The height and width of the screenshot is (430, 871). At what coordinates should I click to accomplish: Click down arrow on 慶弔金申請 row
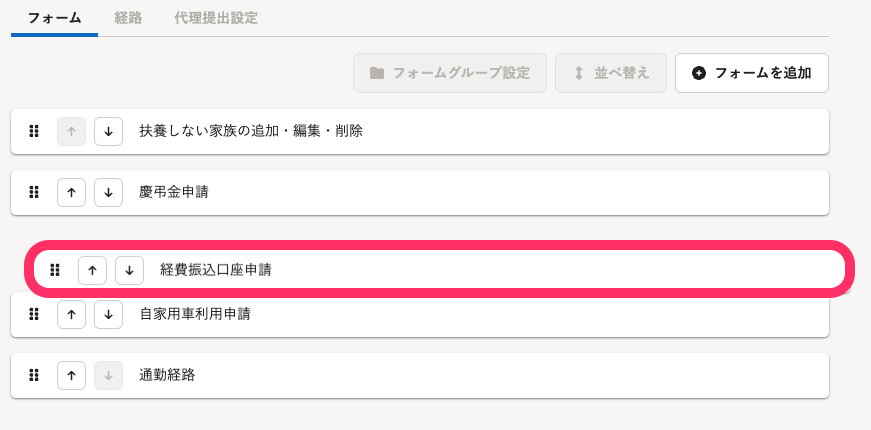(x=108, y=193)
